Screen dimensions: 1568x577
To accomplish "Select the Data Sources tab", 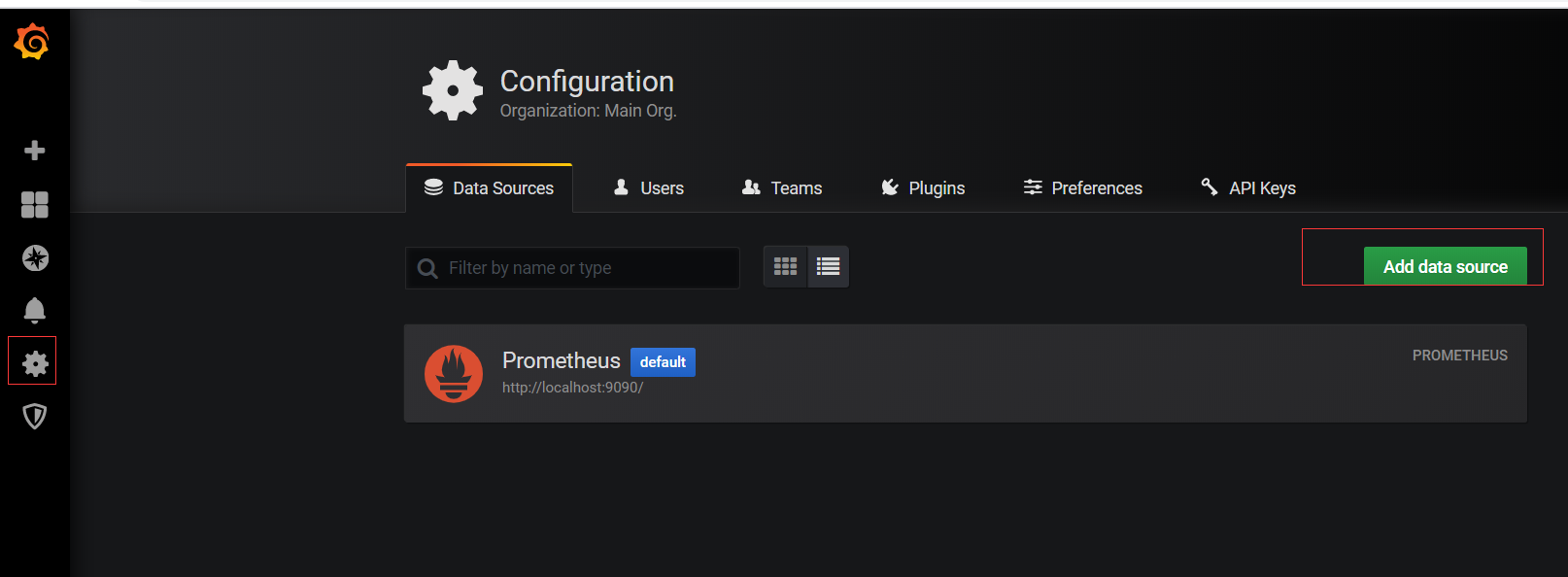I will 490,188.
